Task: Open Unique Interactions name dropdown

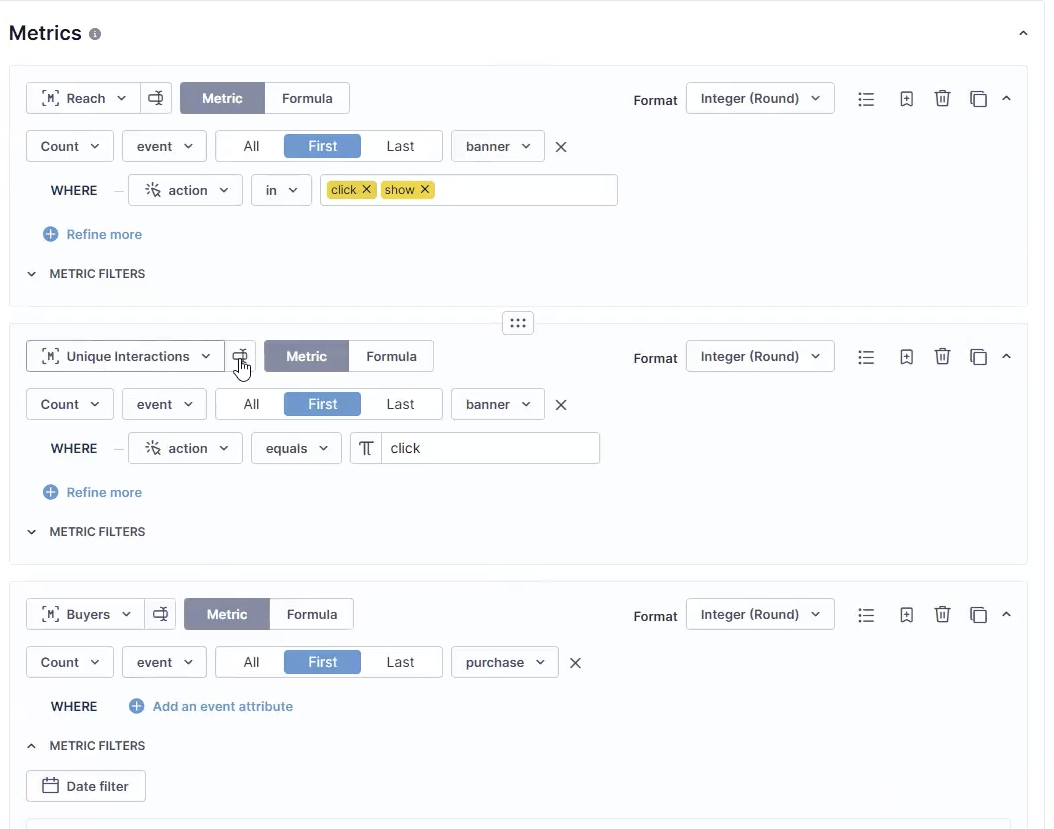Action: [126, 356]
